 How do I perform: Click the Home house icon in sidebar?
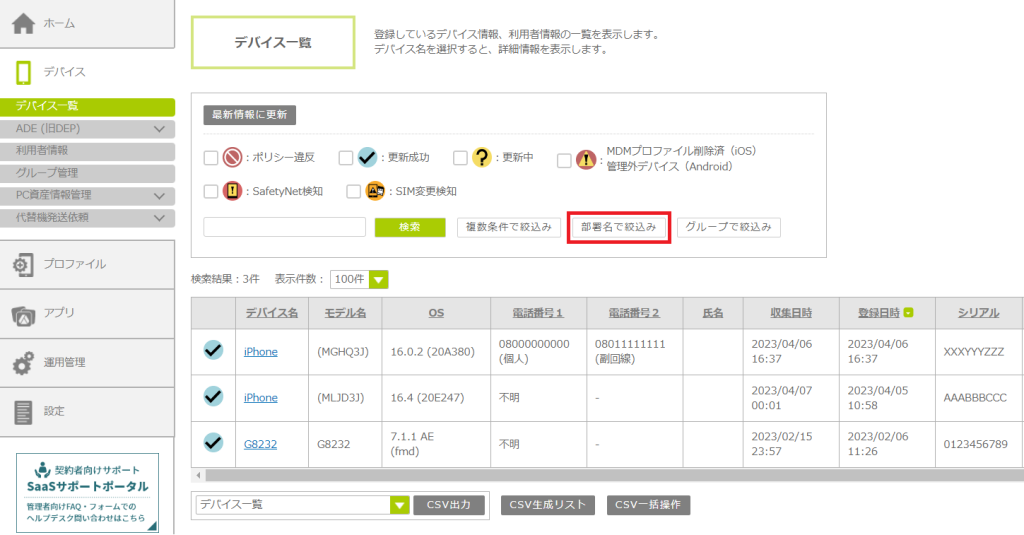tap(23, 23)
